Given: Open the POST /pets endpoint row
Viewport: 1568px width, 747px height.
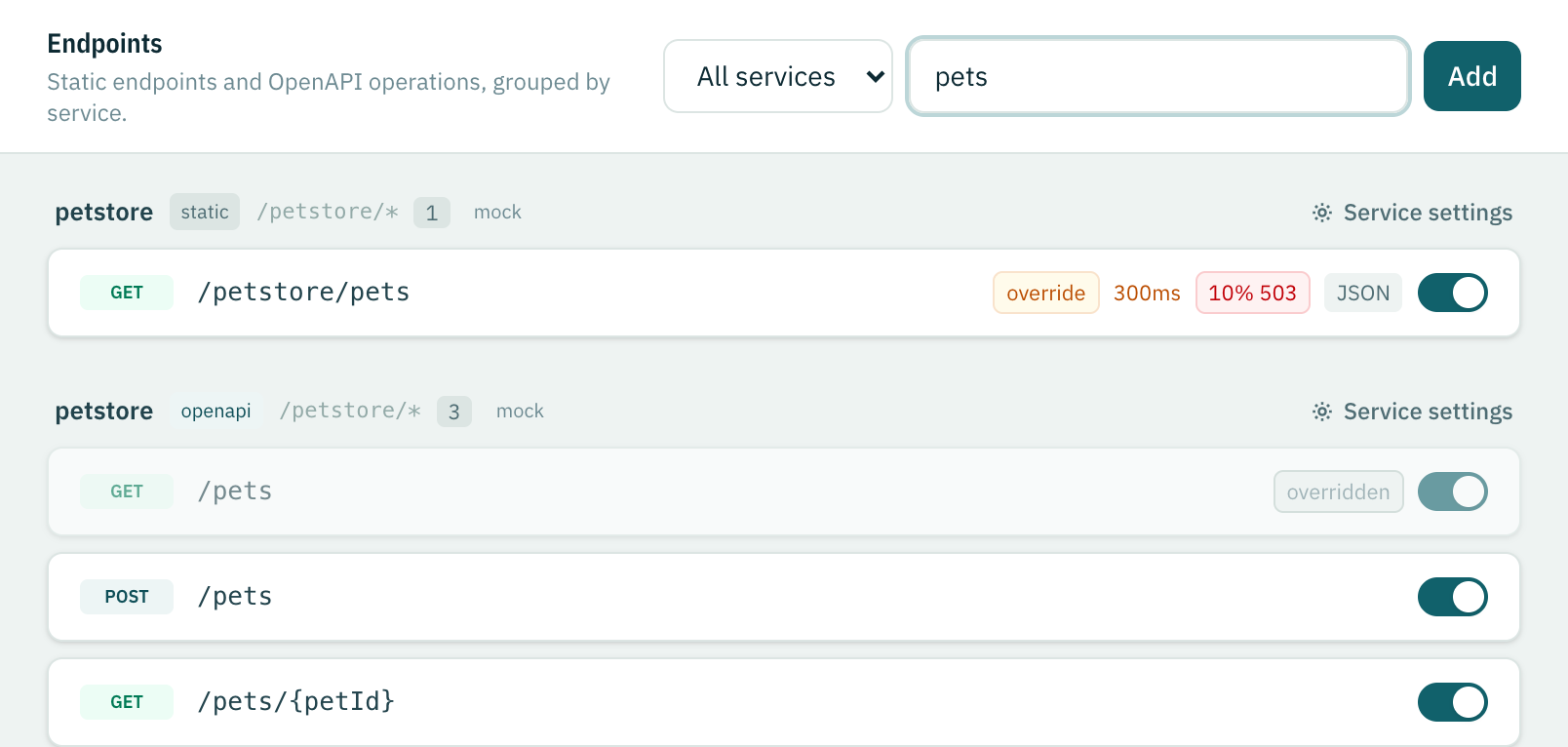Looking at the screenshot, I should coord(784,597).
